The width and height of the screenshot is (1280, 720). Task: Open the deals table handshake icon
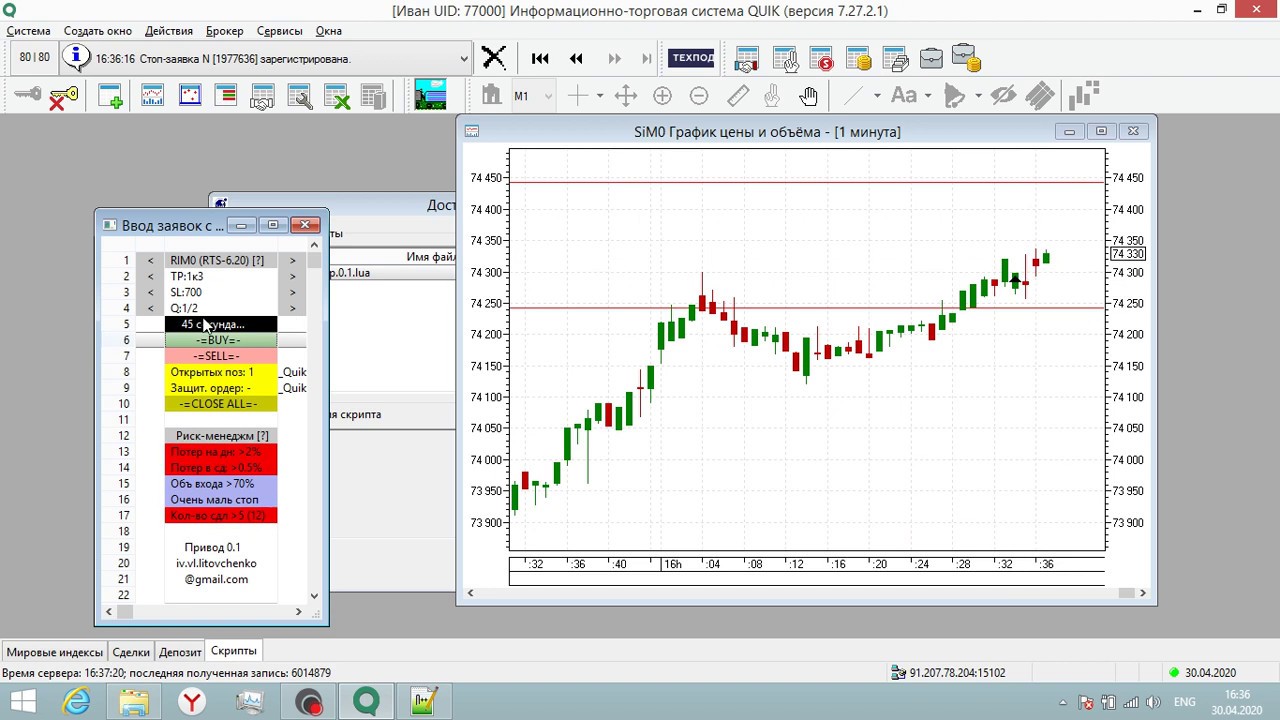tap(262, 96)
